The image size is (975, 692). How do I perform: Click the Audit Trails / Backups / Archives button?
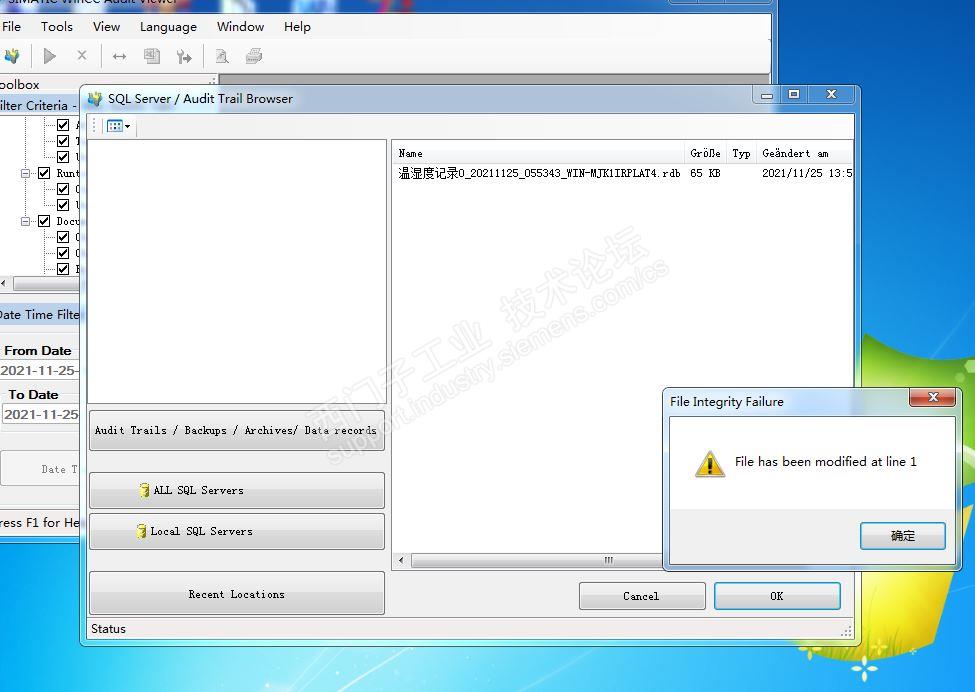pos(237,430)
